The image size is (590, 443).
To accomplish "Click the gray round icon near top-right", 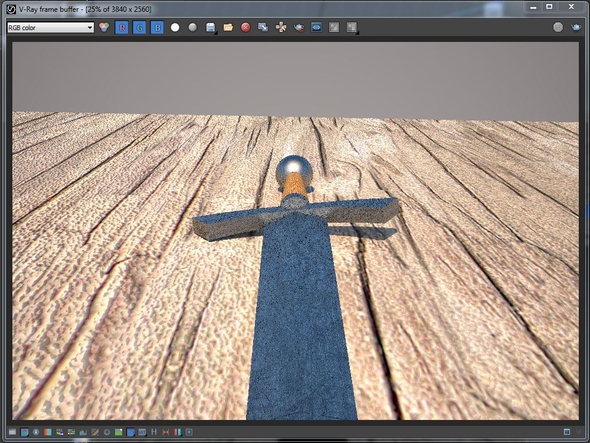I will 558,27.
